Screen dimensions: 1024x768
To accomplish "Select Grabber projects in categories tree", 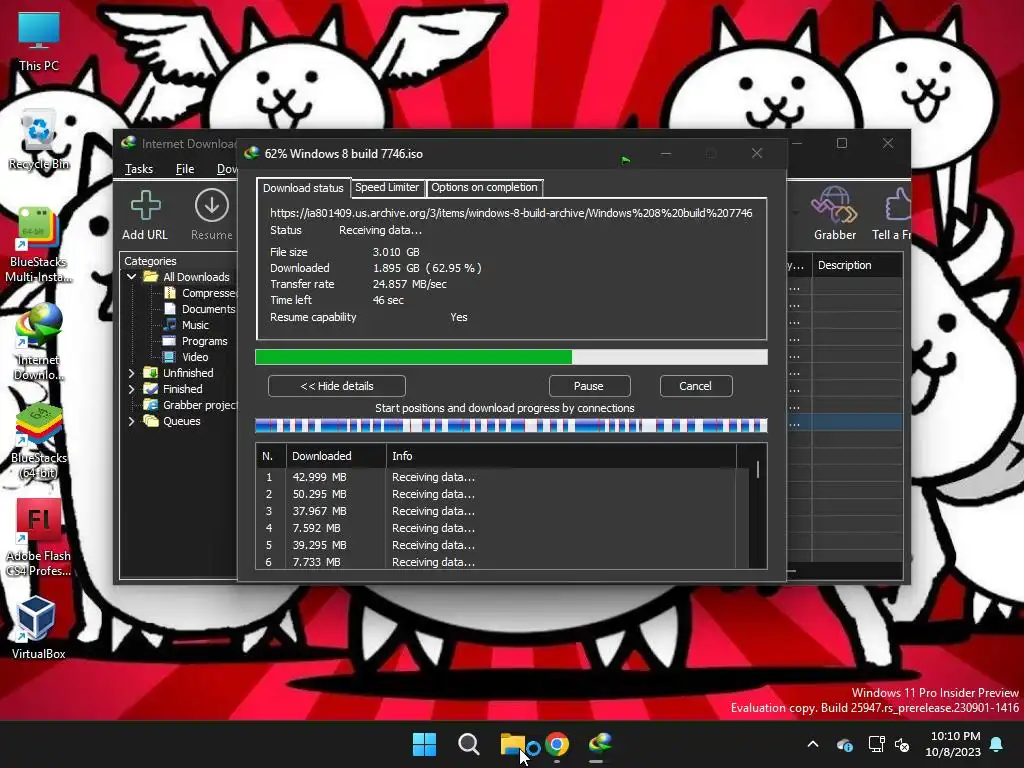I will click(x=191, y=405).
